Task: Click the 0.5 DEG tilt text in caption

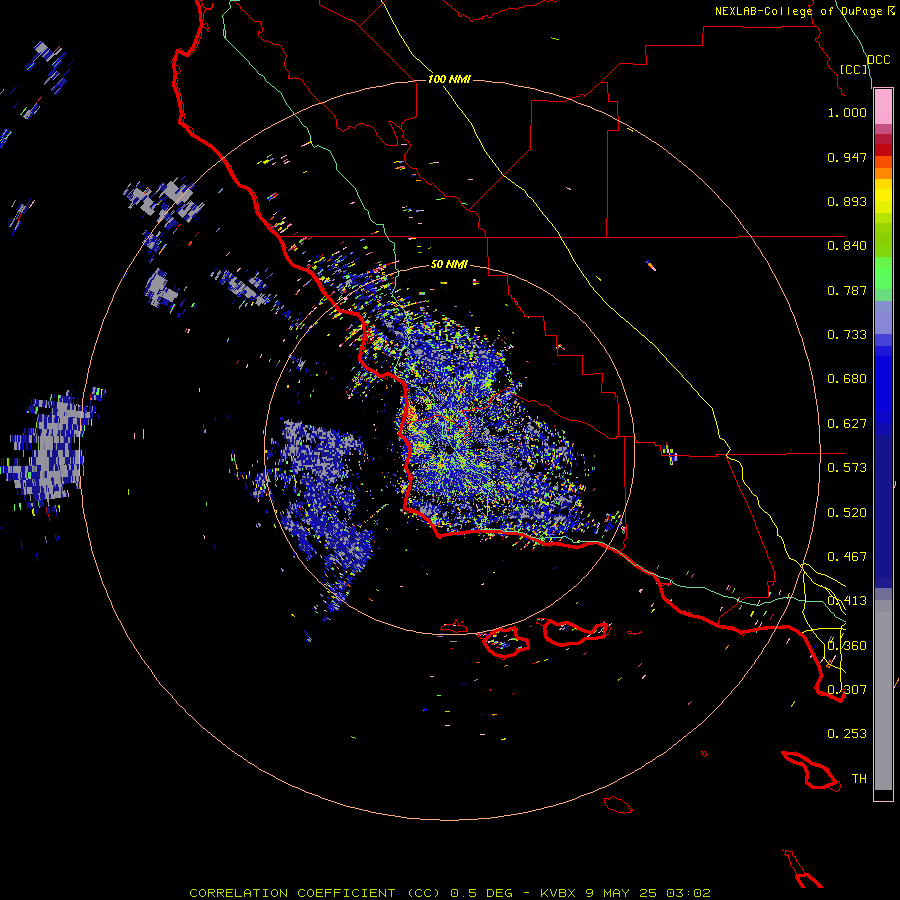Action: tap(480, 893)
